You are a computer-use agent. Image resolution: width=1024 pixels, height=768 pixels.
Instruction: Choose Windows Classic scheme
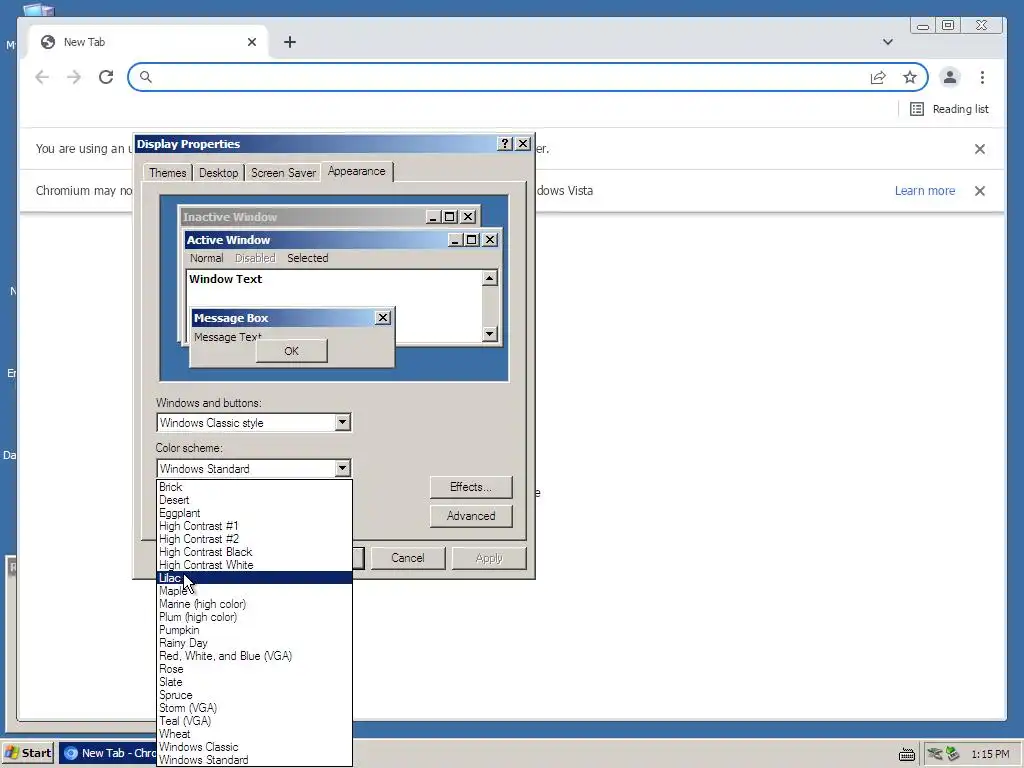255,747
